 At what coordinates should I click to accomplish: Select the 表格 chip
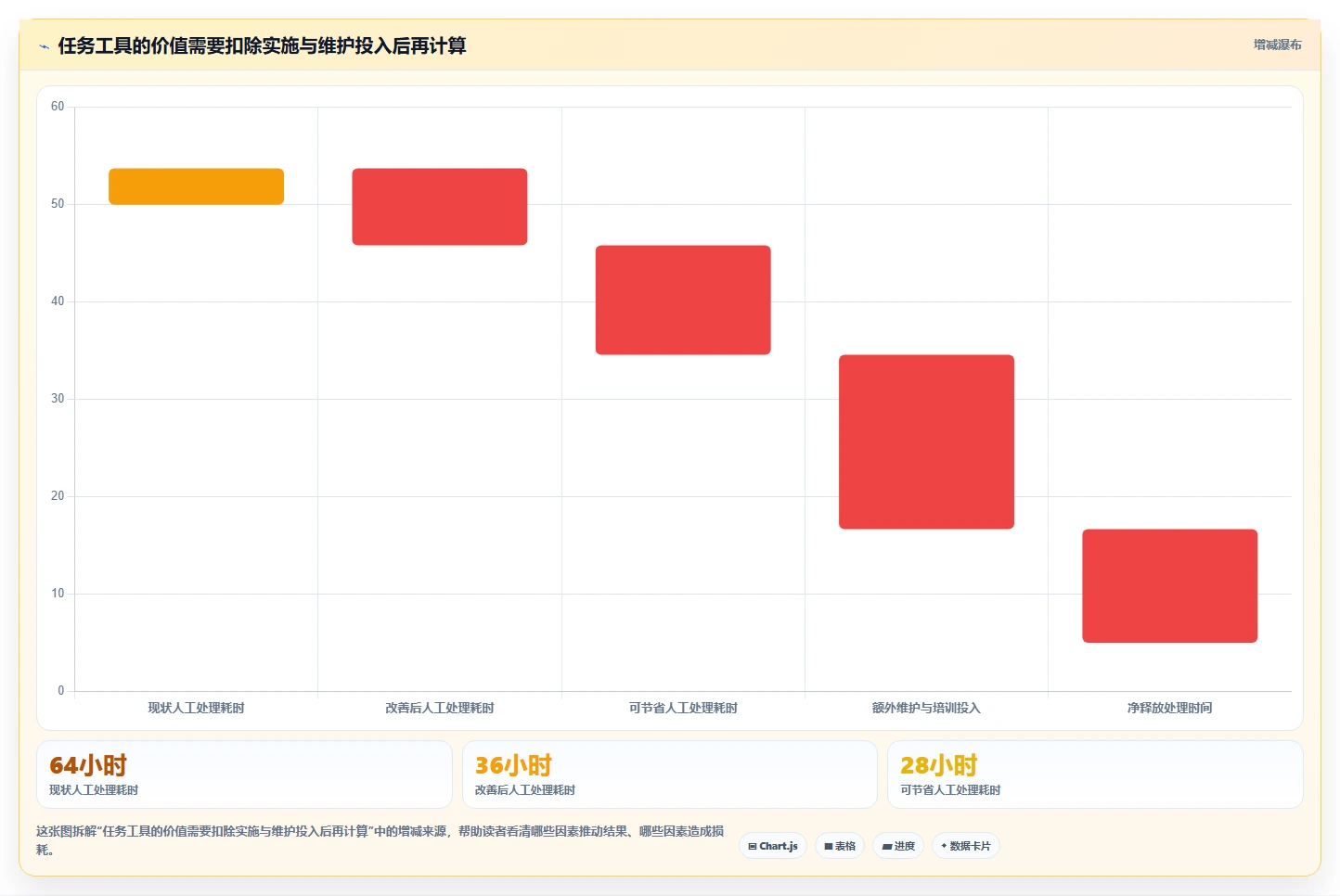[x=840, y=846]
